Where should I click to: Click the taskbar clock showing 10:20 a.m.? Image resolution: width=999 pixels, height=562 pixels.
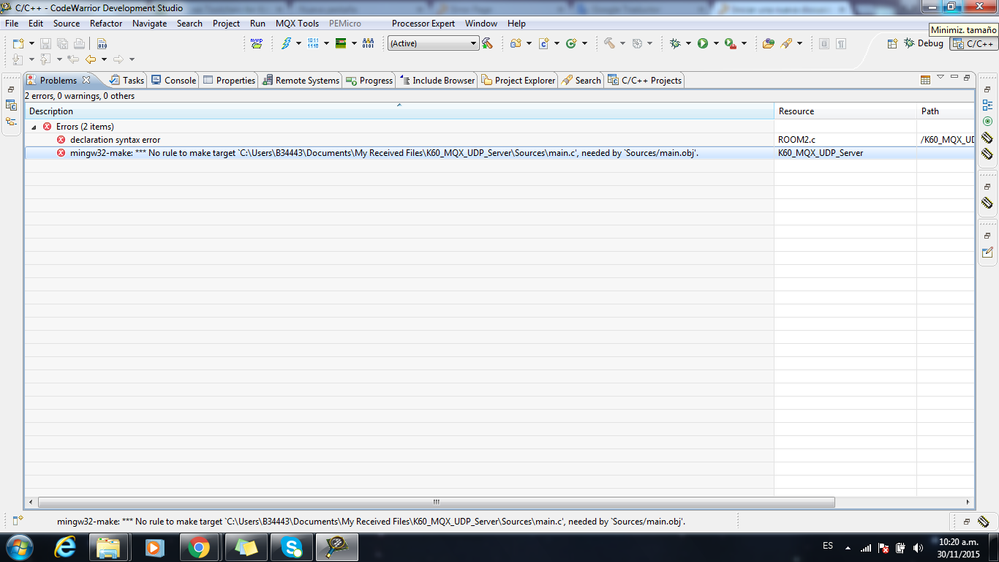(959, 548)
